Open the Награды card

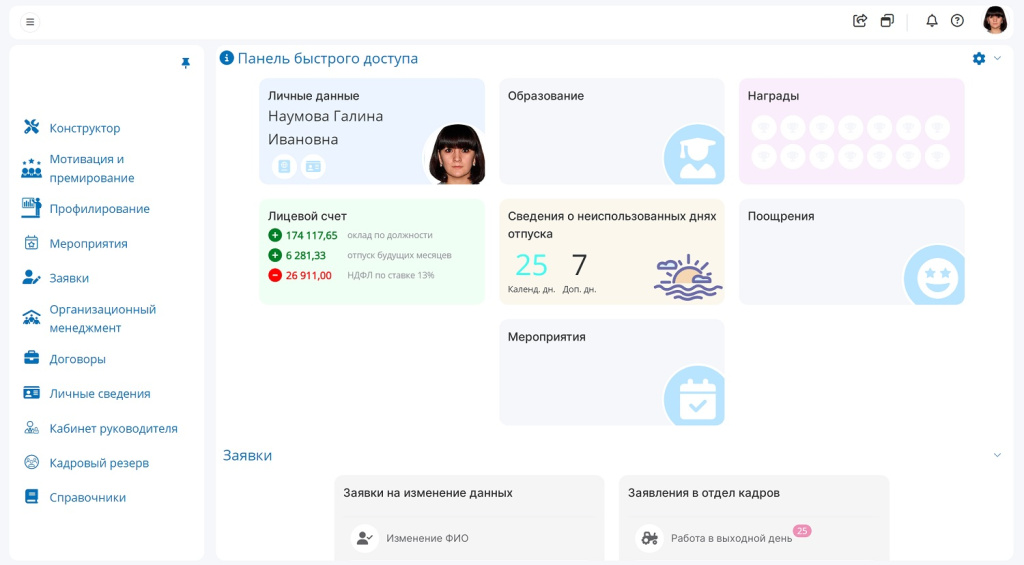(852, 131)
